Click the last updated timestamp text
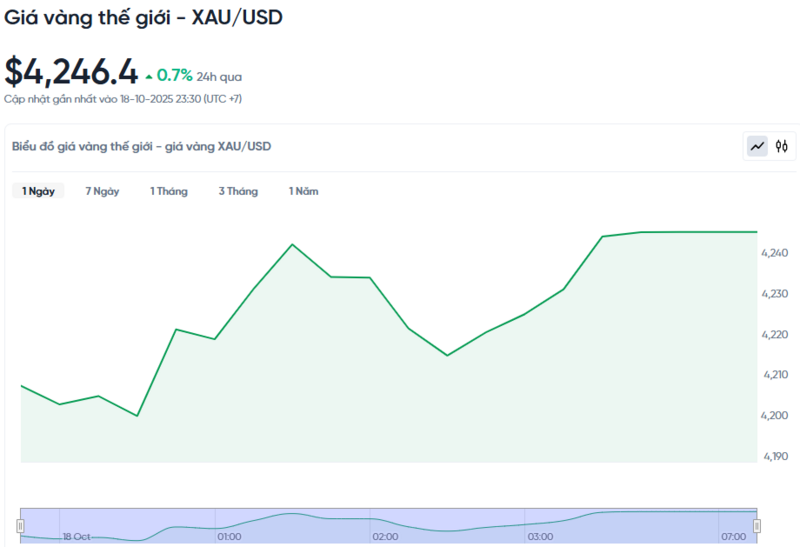Viewport: 800px width, 547px height. click(x=122, y=99)
